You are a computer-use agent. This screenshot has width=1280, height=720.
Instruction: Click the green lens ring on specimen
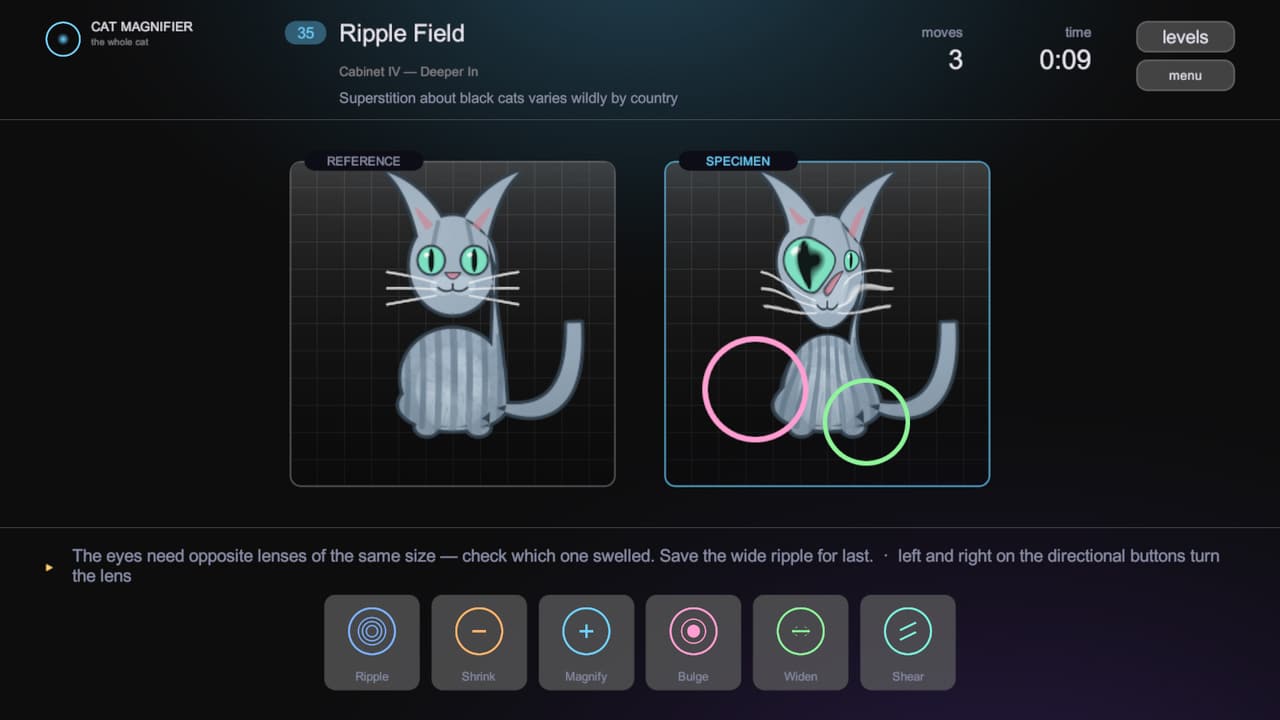tap(866, 422)
